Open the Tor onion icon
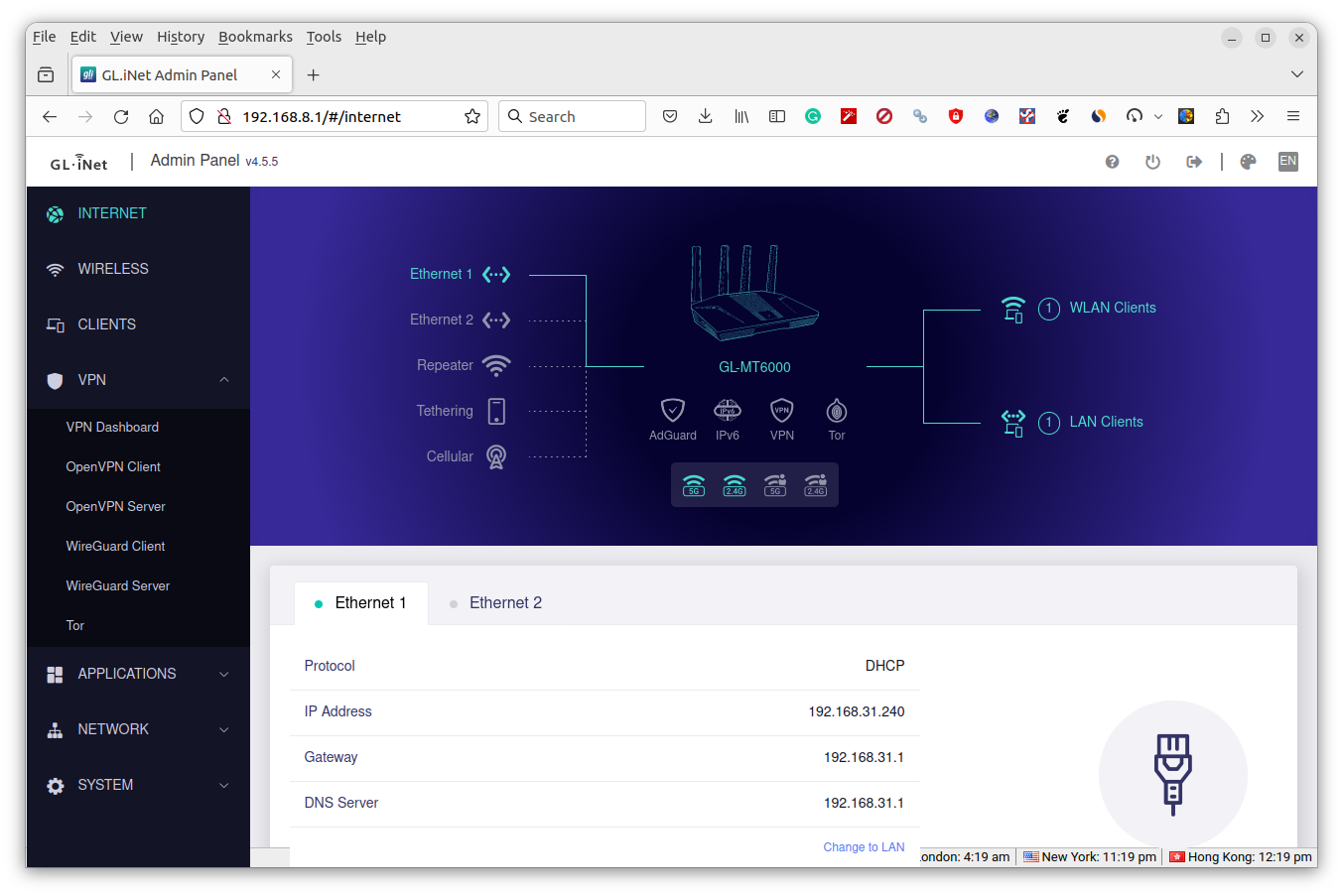Image resolution: width=1343 pixels, height=896 pixels. pos(837,410)
